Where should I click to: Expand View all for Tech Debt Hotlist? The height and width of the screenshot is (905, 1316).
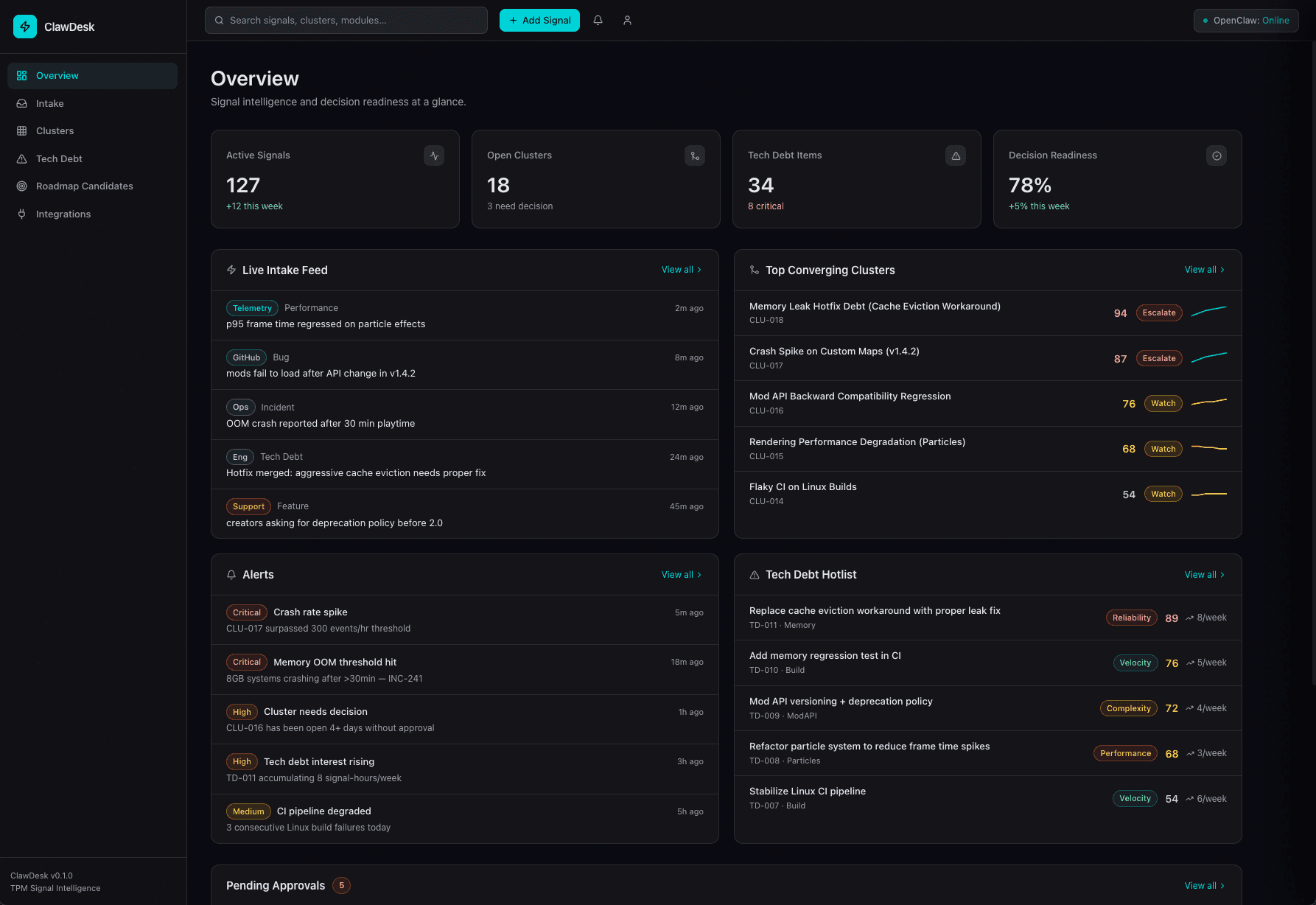tap(1204, 575)
